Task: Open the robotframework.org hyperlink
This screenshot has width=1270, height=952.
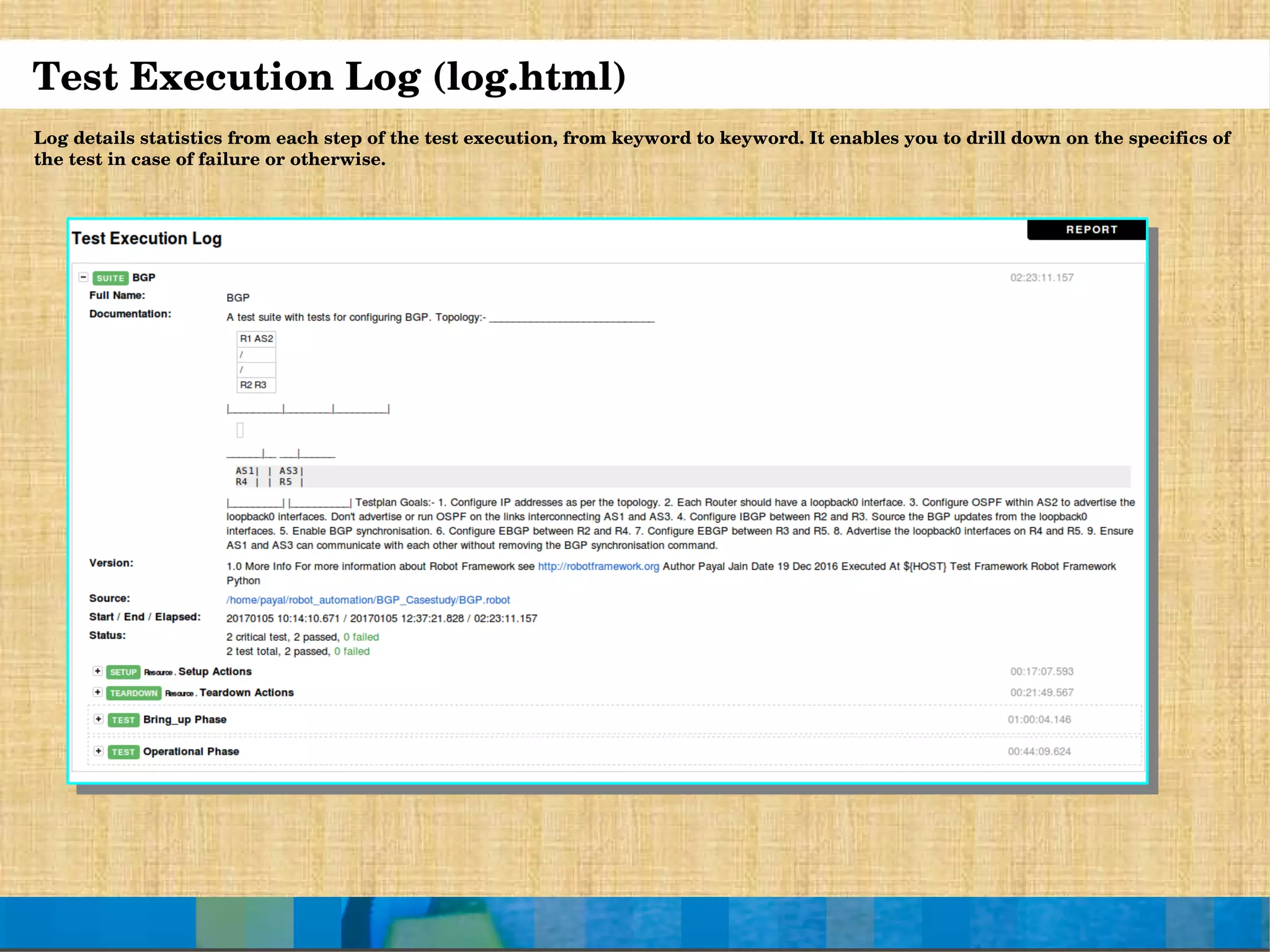Action: coord(598,566)
